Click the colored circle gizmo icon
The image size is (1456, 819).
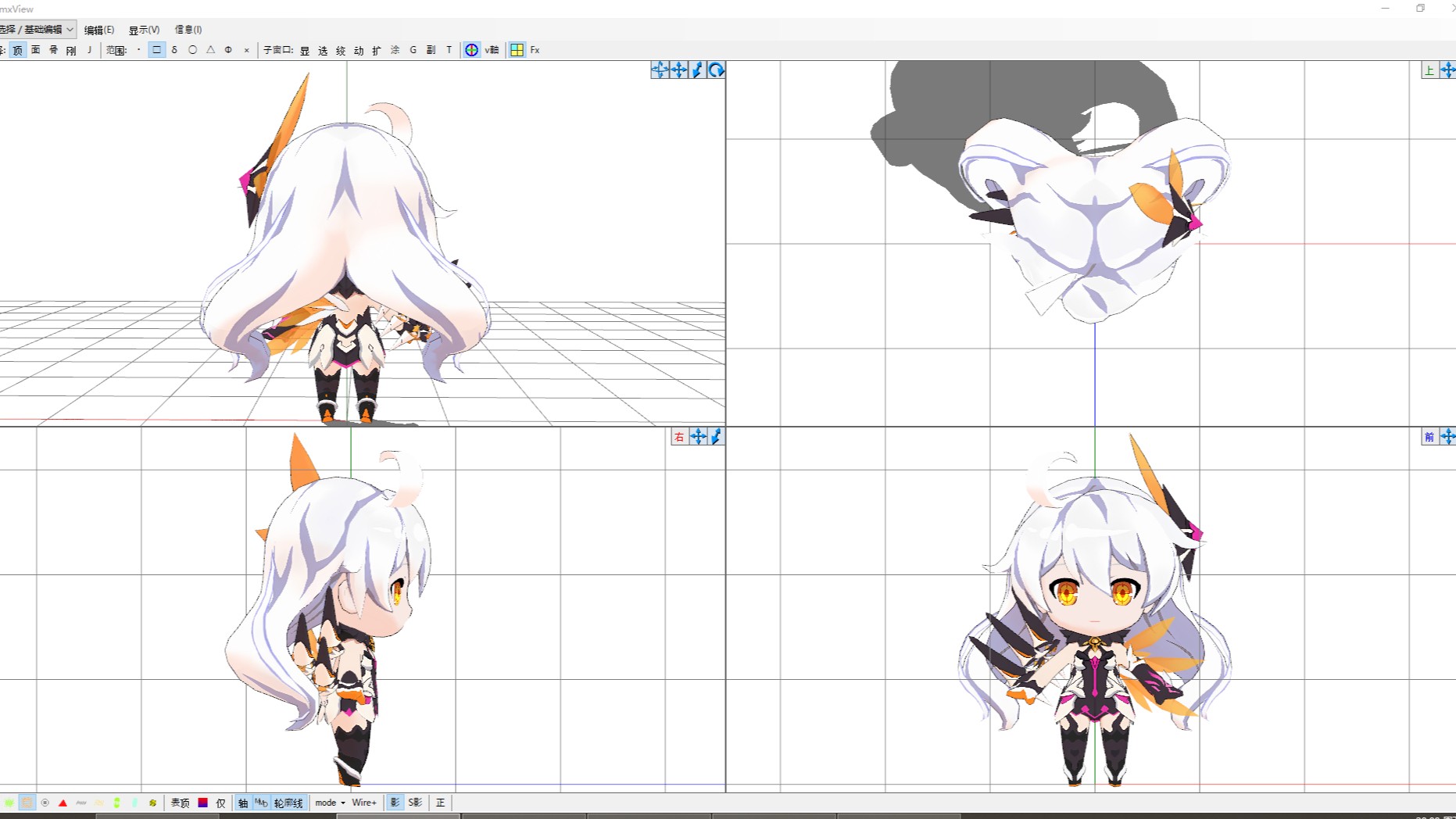471,50
